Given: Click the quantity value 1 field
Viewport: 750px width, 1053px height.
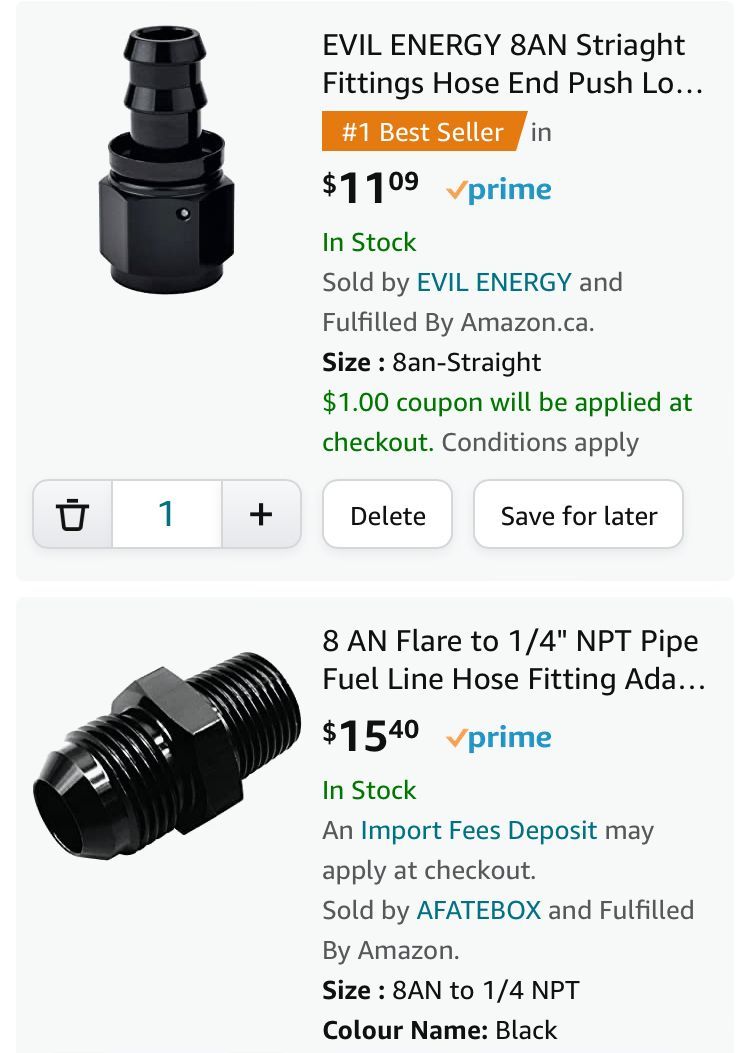Looking at the screenshot, I should [x=166, y=515].
